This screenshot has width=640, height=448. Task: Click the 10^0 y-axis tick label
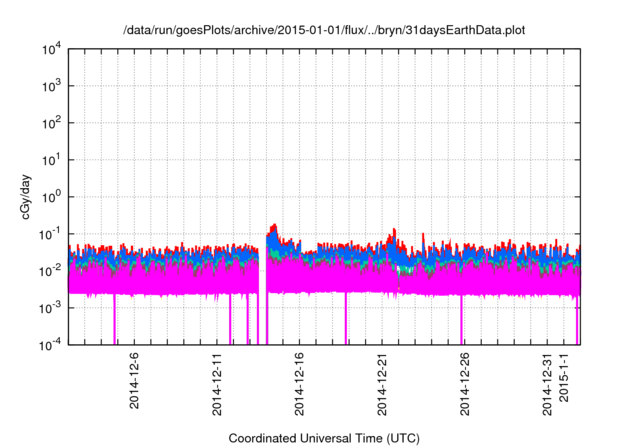pyautogui.click(x=52, y=196)
